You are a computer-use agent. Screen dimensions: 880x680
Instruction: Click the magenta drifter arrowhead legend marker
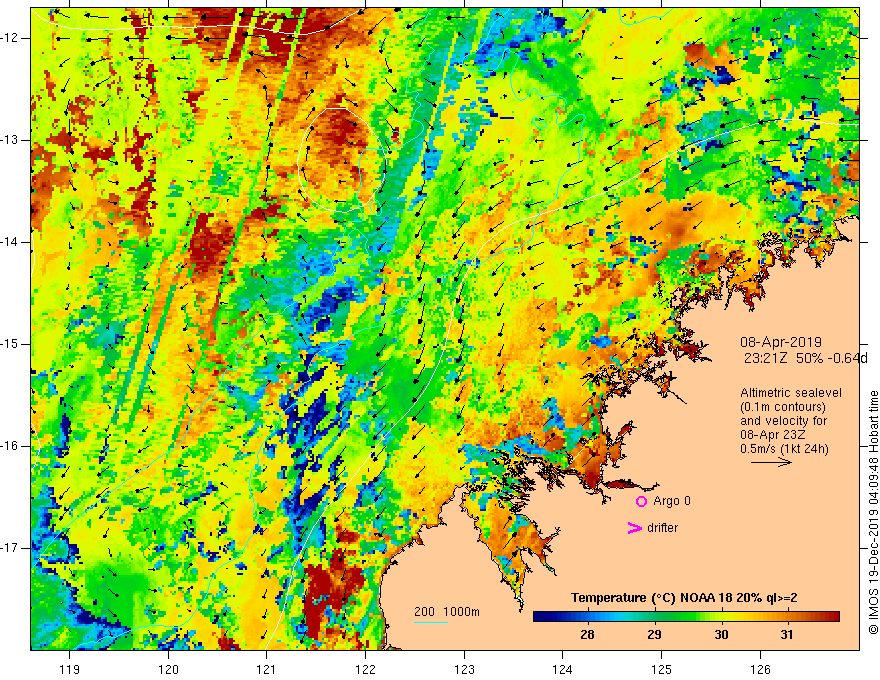pos(634,528)
